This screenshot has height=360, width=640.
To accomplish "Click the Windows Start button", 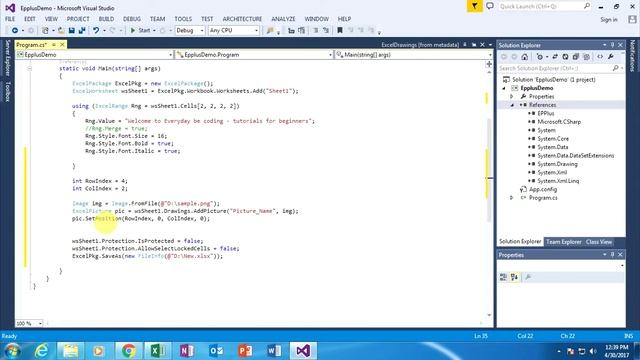I will tap(12, 351).
